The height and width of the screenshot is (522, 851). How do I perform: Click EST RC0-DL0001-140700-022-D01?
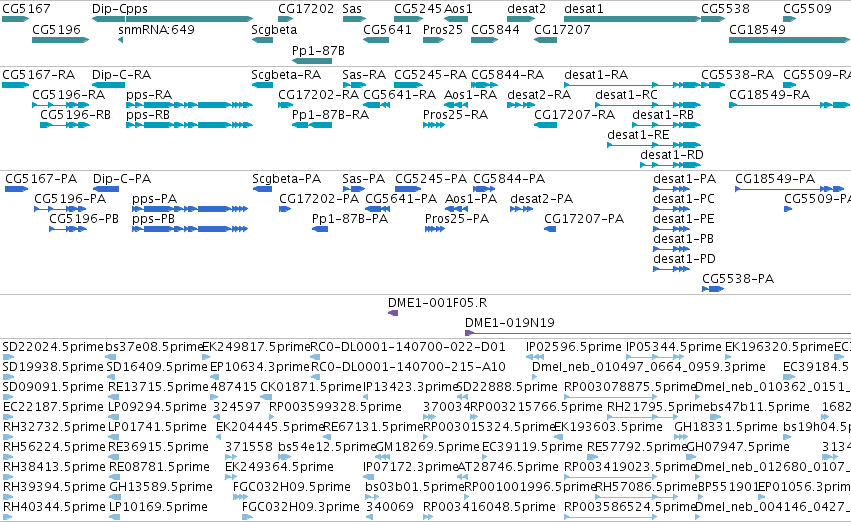[x=408, y=347]
